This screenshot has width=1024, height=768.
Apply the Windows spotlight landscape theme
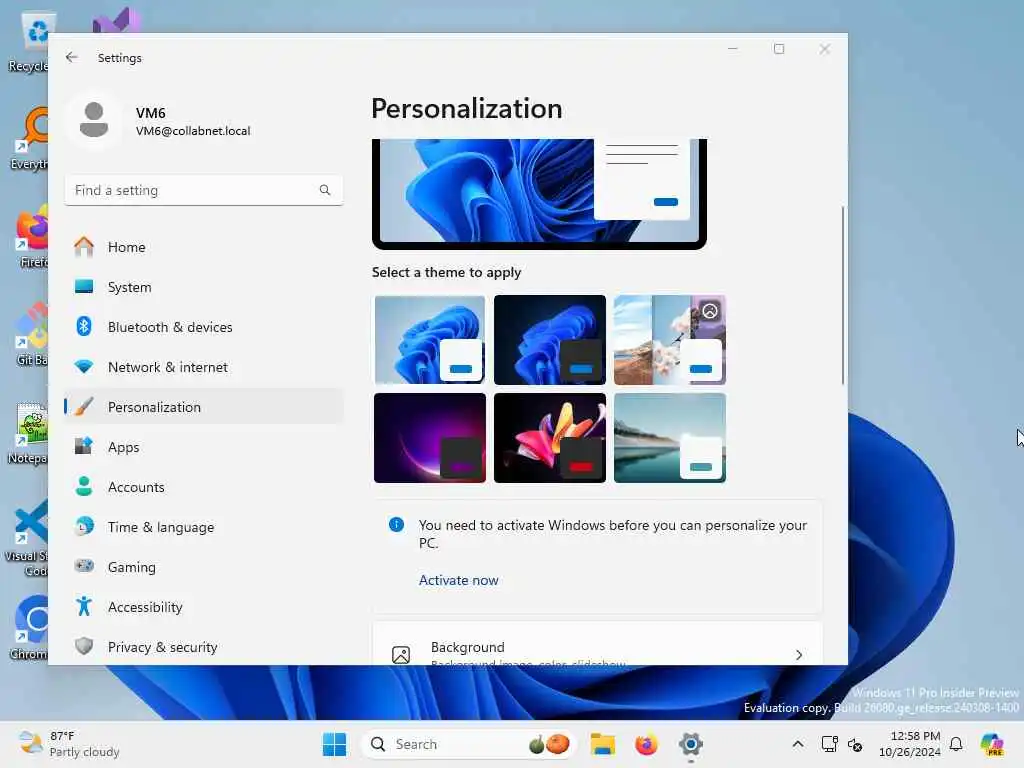(670, 340)
